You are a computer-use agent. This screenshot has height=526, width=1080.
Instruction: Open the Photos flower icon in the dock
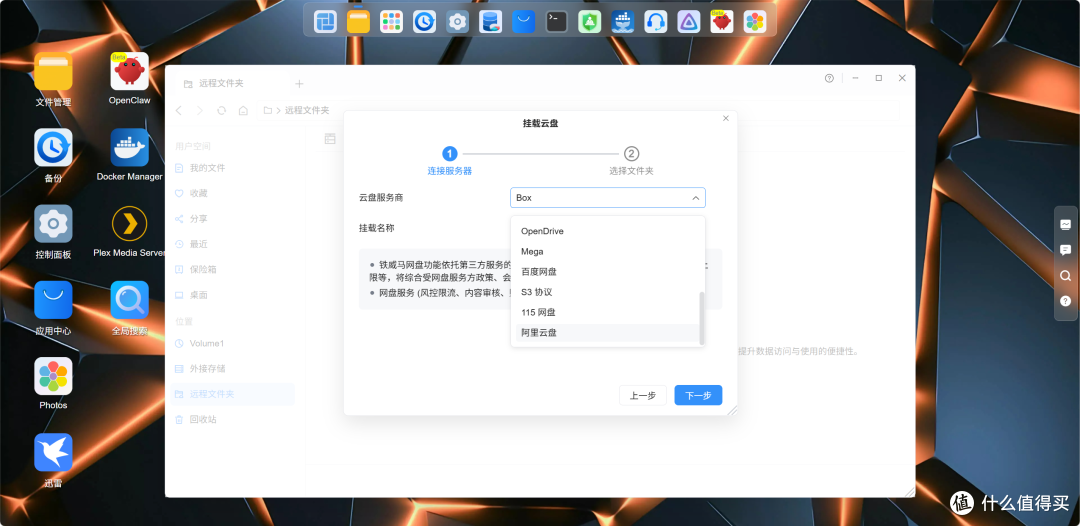tap(755, 22)
